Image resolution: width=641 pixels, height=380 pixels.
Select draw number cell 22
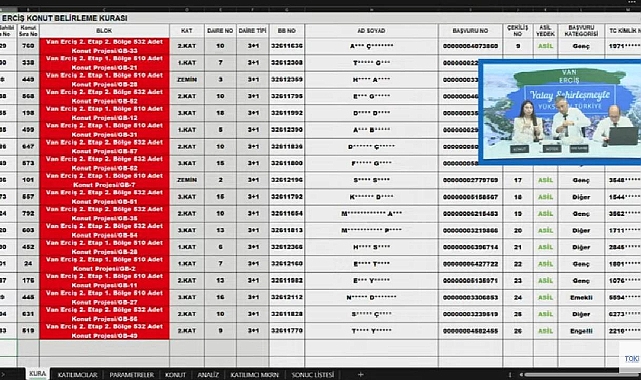point(518,264)
